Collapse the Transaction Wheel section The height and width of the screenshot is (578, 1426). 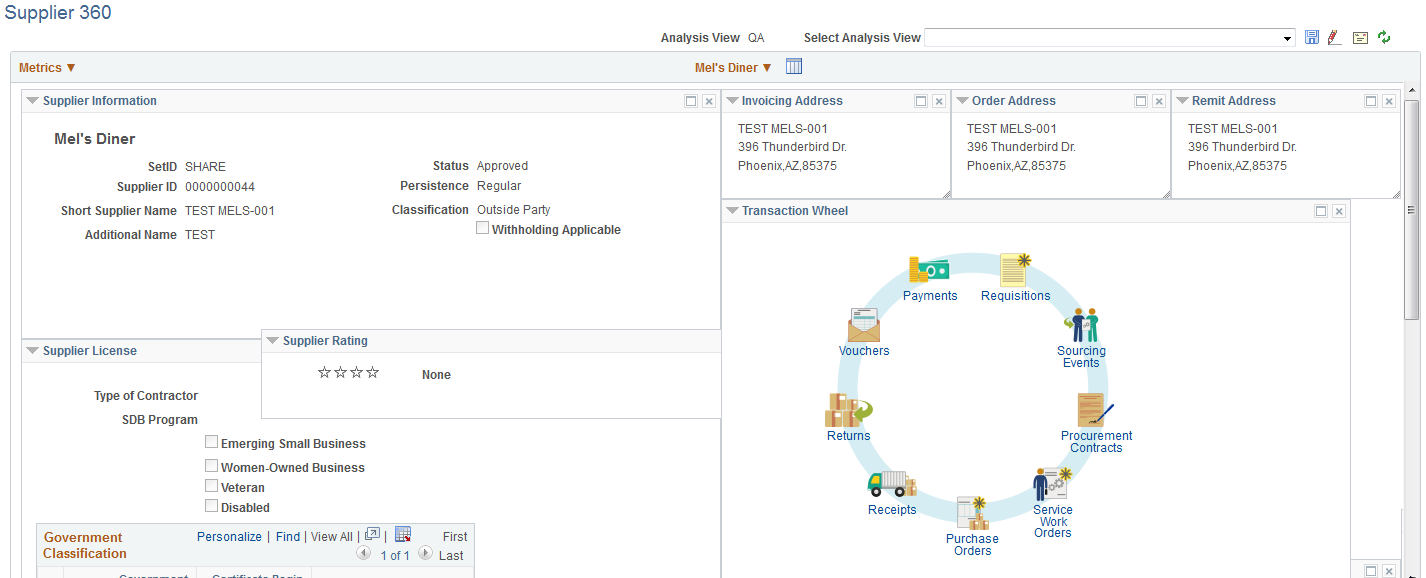(732, 211)
